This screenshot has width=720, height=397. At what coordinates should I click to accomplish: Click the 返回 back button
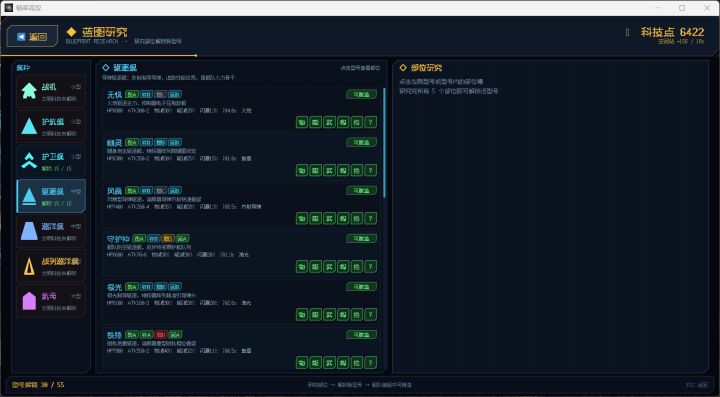(x=32, y=36)
